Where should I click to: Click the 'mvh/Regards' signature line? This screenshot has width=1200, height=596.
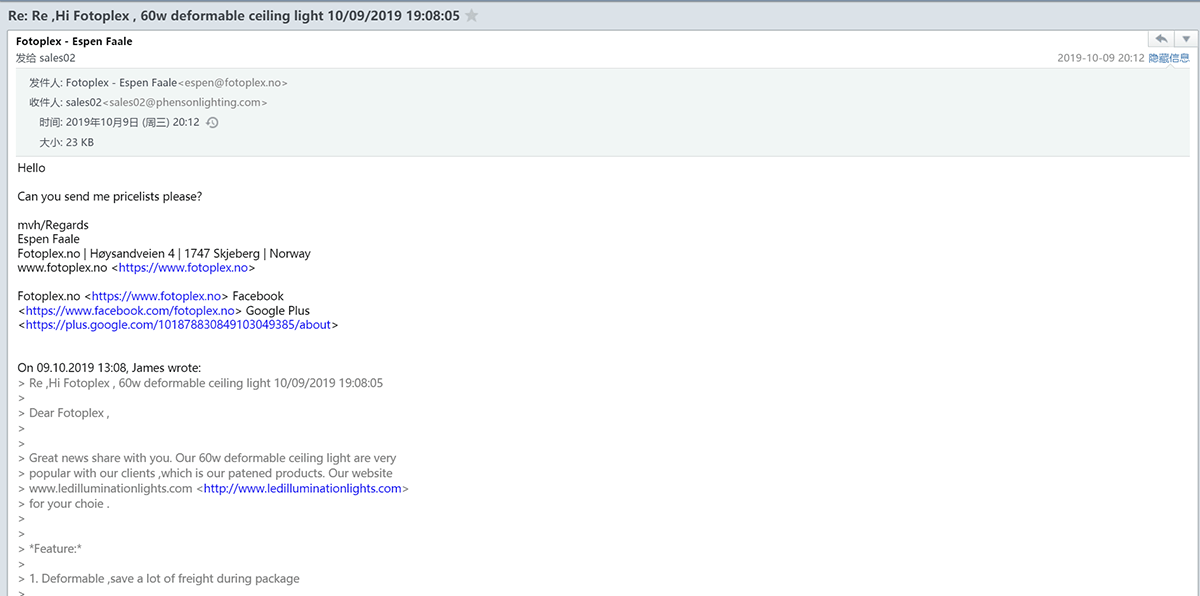(x=53, y=225)
